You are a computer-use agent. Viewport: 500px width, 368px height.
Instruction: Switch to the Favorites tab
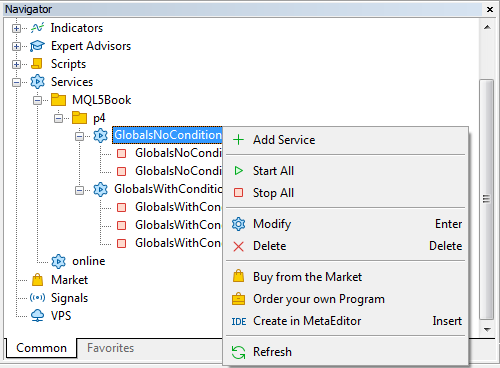pyautogui.click(x=110, y=348)
